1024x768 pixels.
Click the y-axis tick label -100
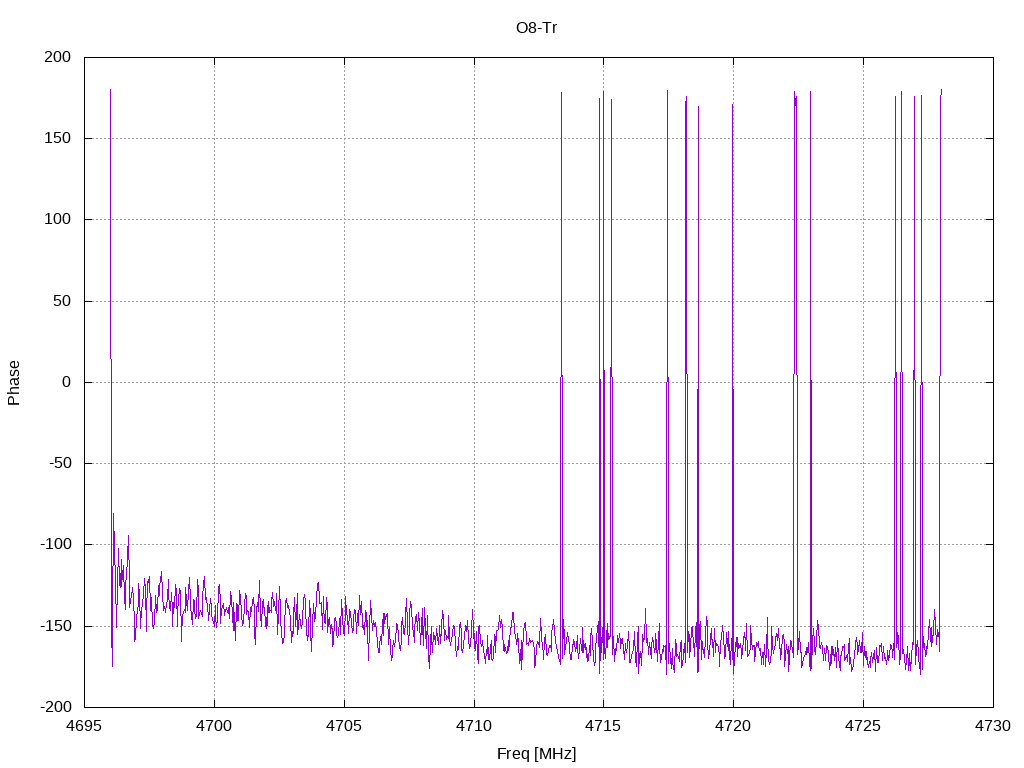(x=56, y=544)
